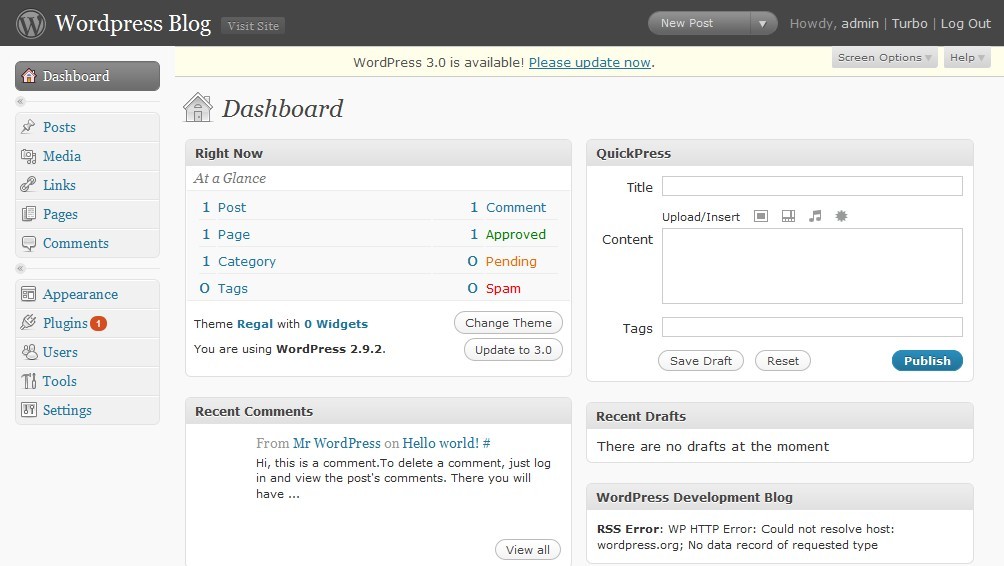Open the New Post dropdown arrow
Image resolution: width=1004 pixels, height=566 pixels.
pyautogui.click(x=762, y=24)
